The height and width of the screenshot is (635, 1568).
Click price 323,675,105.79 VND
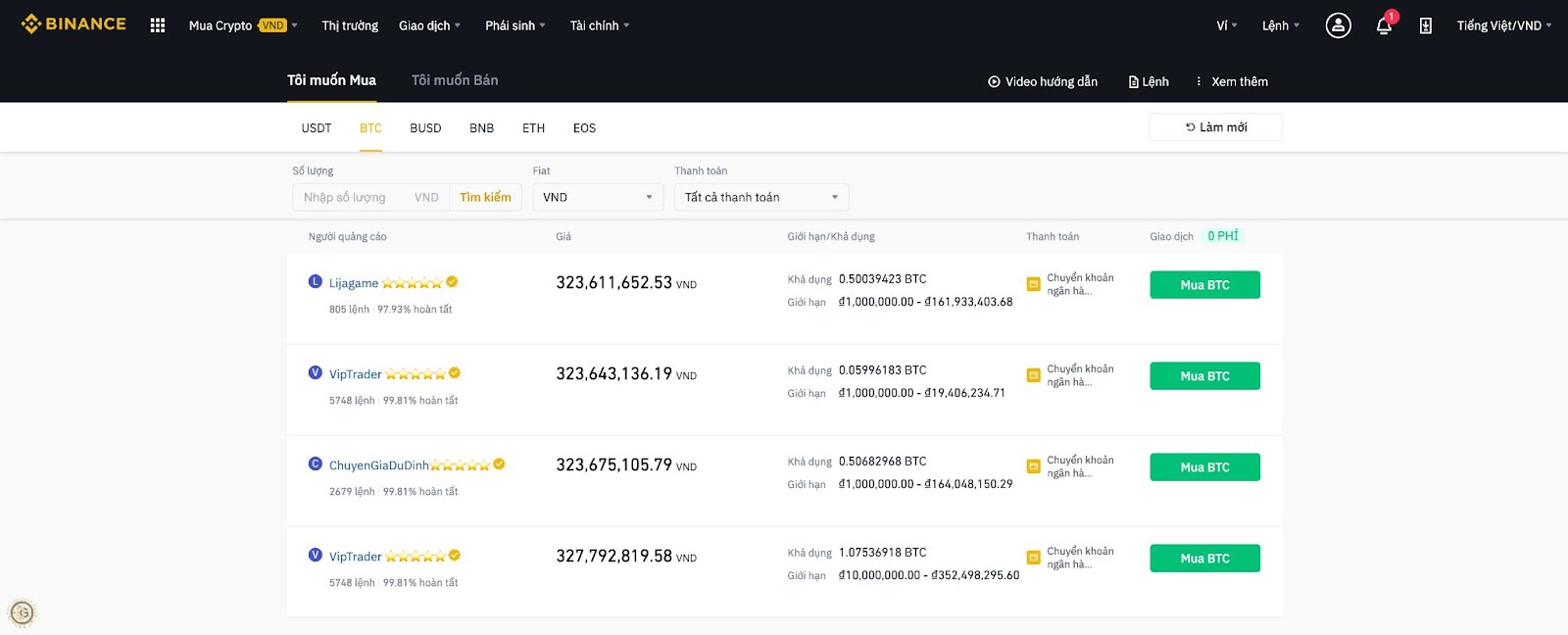coord(626,465)
